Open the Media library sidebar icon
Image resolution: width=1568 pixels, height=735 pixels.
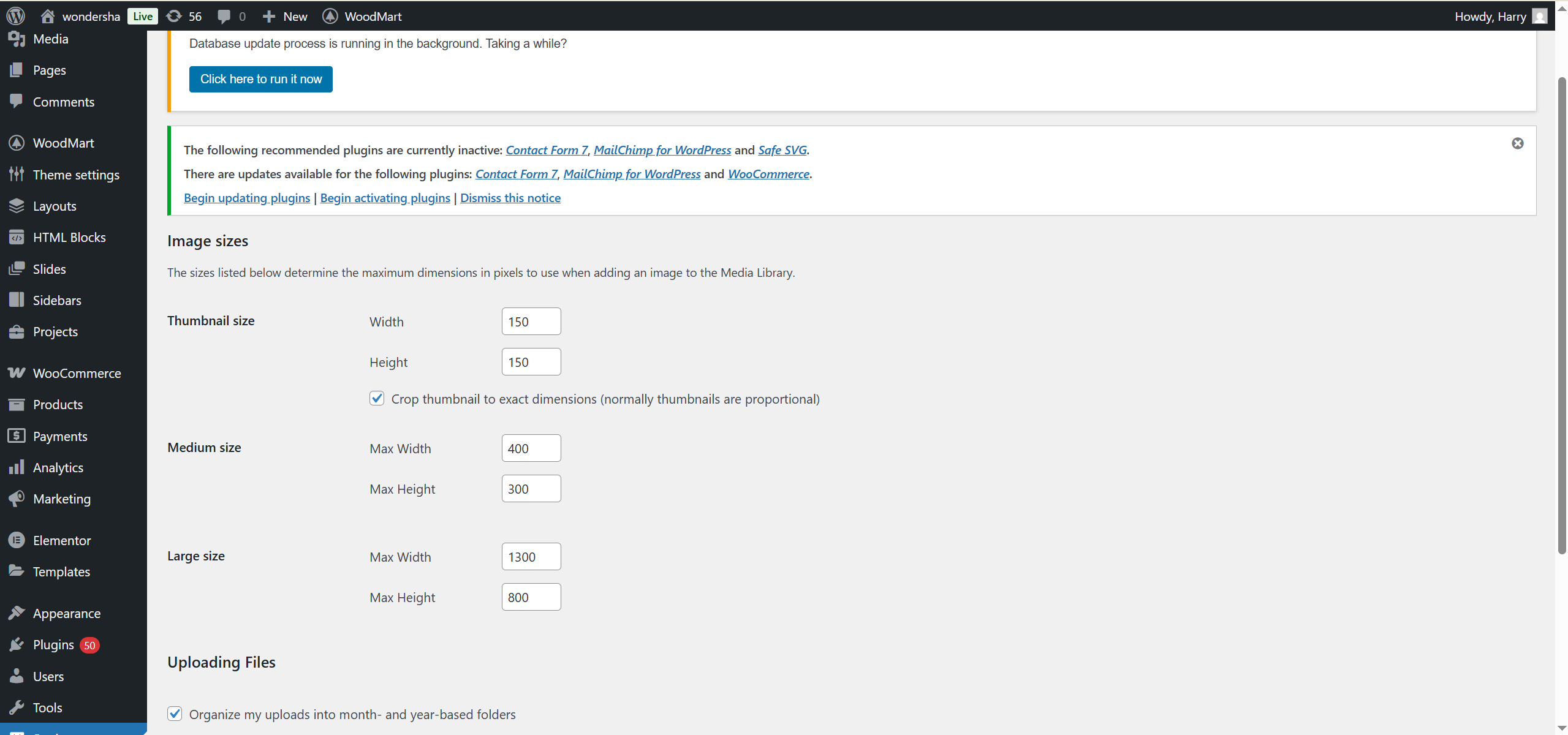pyautogui.click(x=17, y=38)
